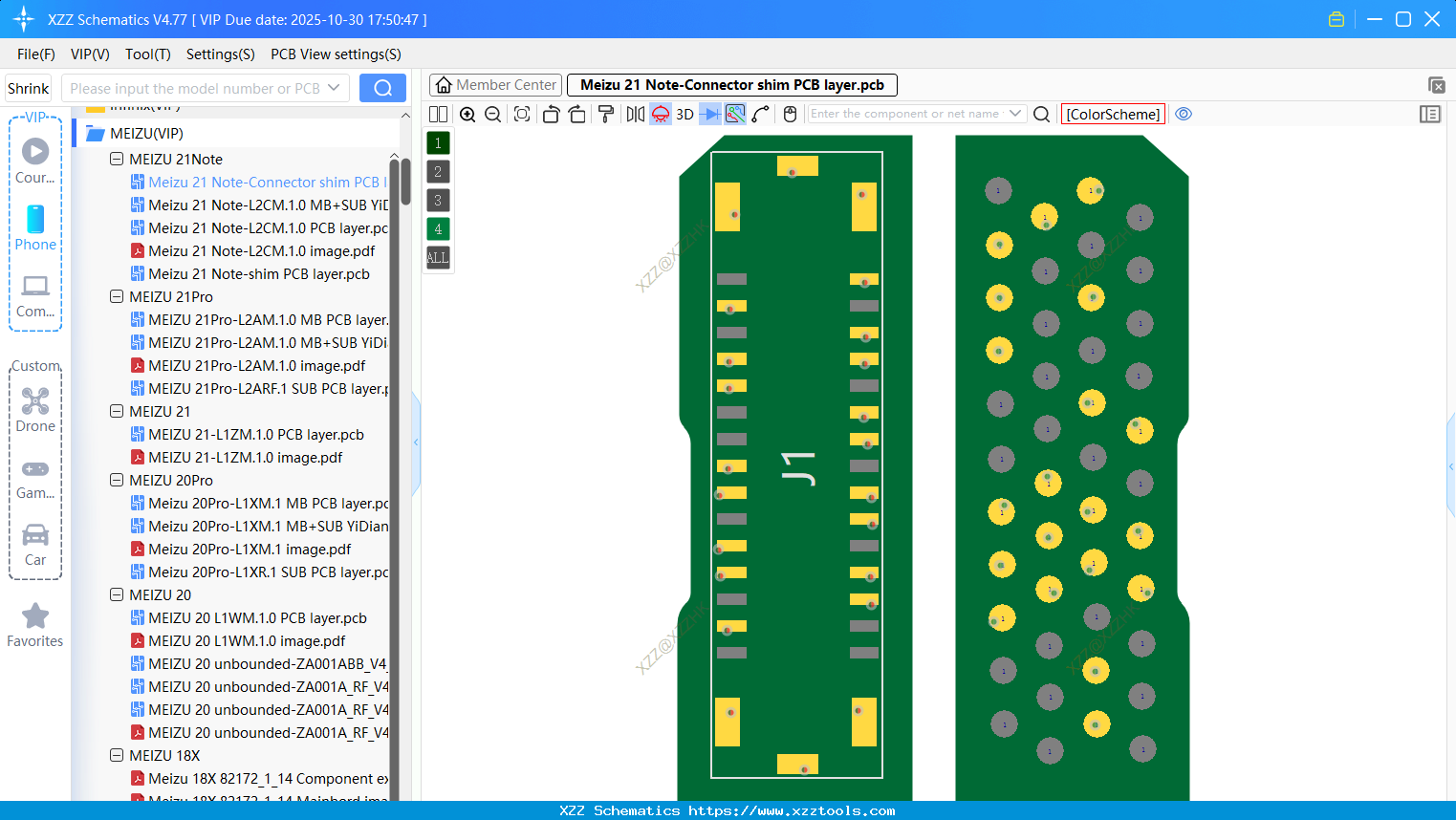
Task: Collapse the MEIZU 21 tree node
Action: tap(117, 412)
